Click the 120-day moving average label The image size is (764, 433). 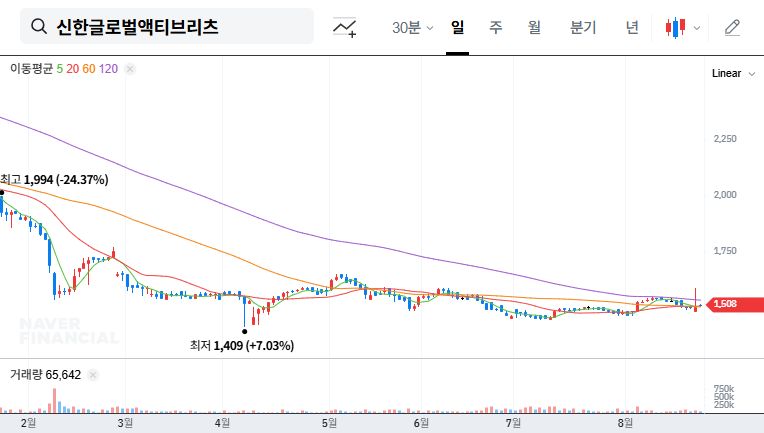click(x=108, y=69)
